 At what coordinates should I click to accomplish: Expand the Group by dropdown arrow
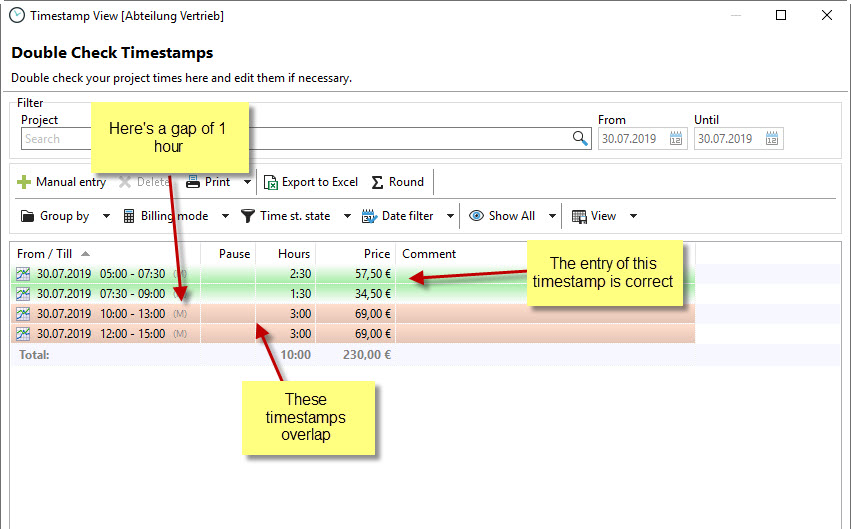click(x=107, y=216)
